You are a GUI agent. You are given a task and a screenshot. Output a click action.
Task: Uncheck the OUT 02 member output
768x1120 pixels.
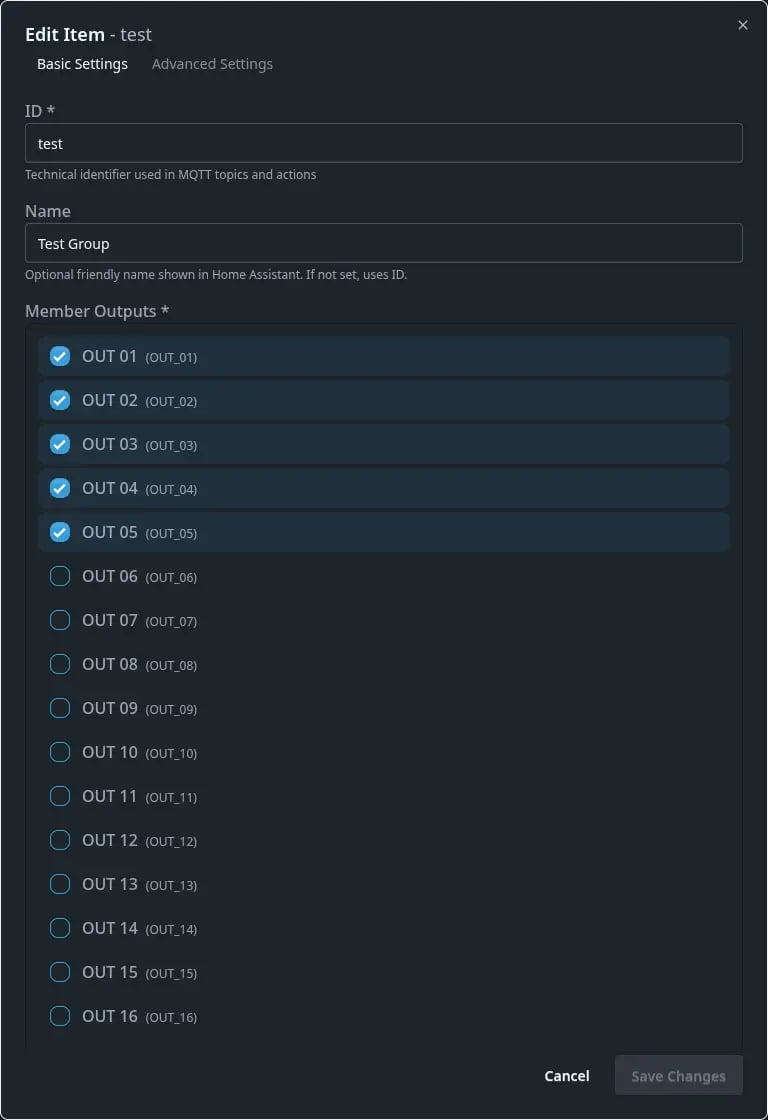(x=60, y=399)
